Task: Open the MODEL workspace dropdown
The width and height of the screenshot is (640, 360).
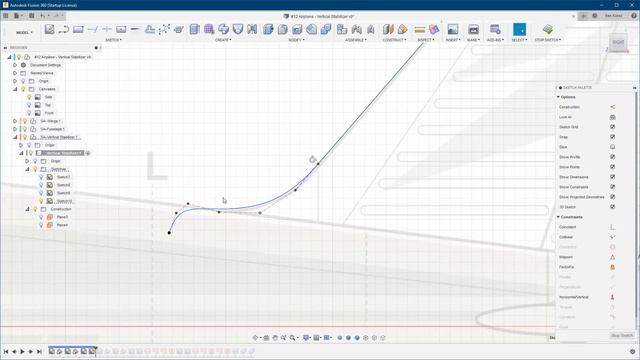Action: click(24, 32)
